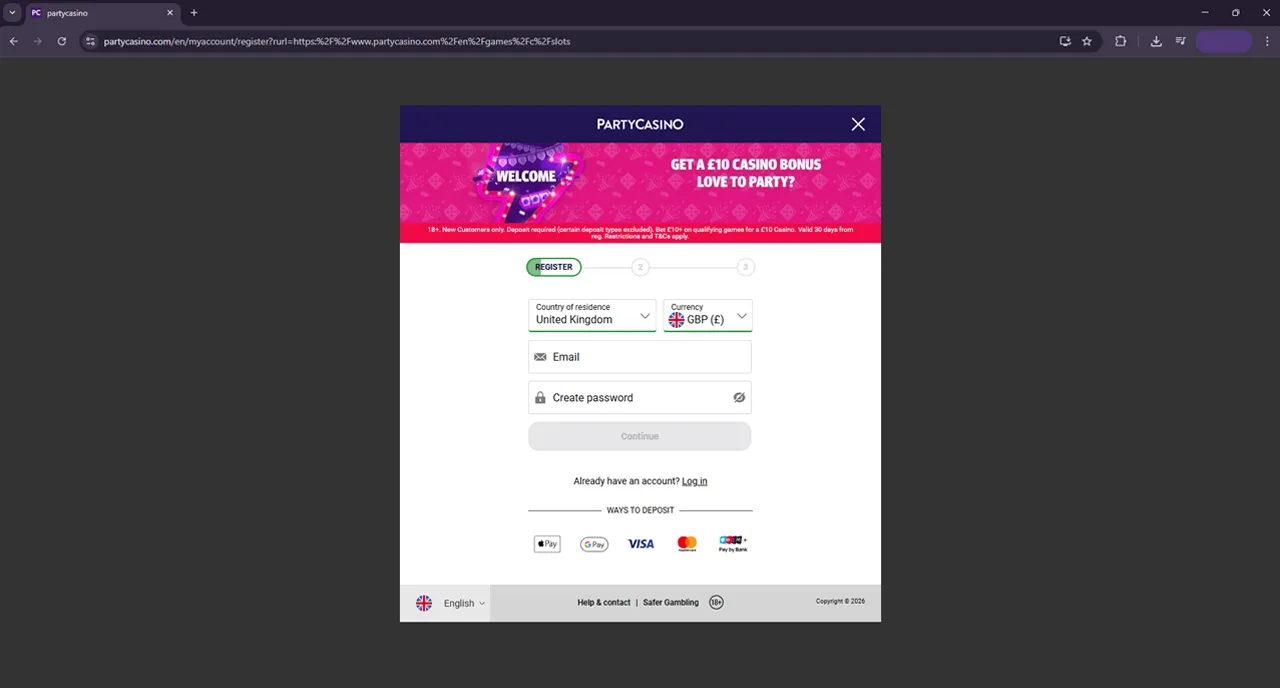Click the Log in link

tap(694, 481)
